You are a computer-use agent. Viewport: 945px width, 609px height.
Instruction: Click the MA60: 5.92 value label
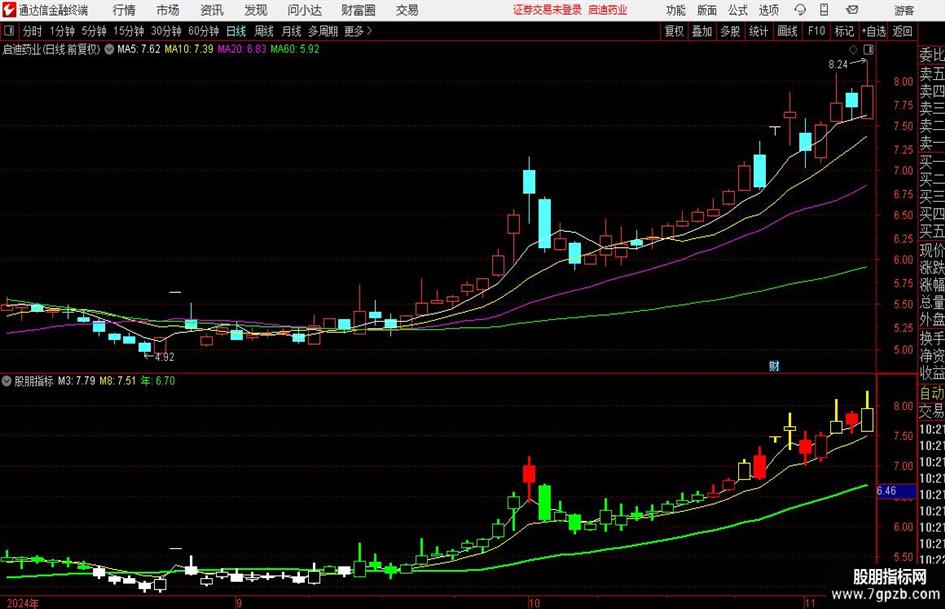click(295, 49)
